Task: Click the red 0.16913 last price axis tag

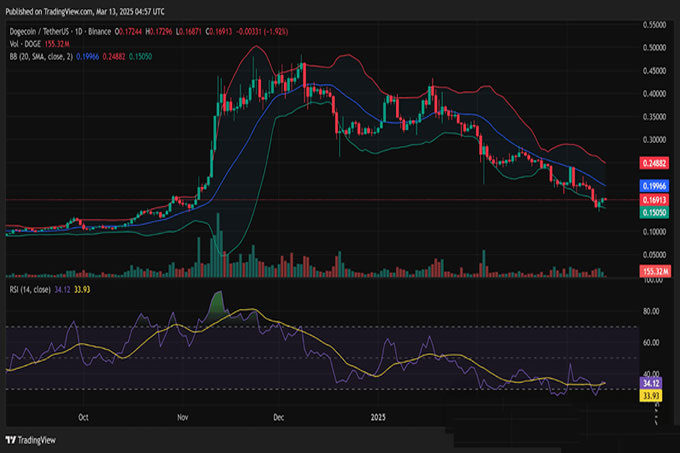Action: [654, 200]
